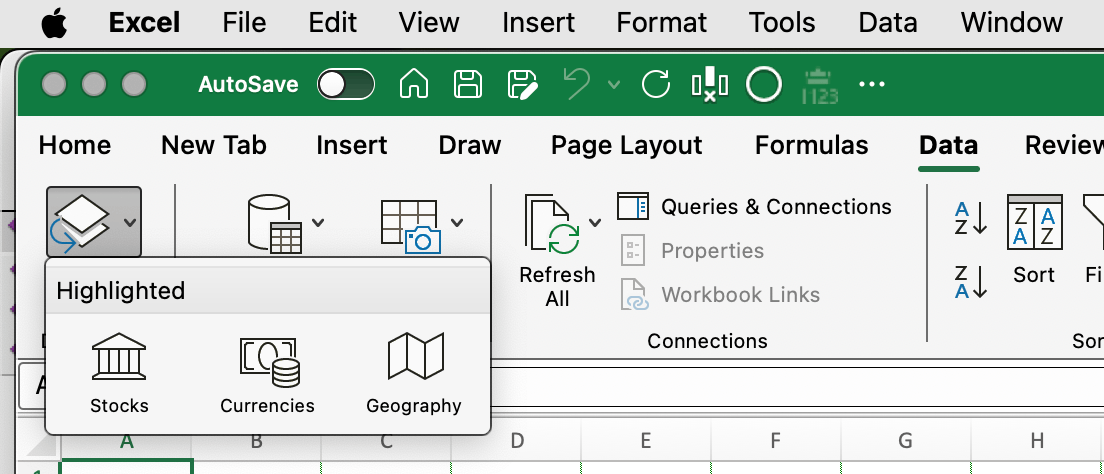Click the Data from Picture camera icon
Screen dimensions: 1104x474
click(410, 225)
